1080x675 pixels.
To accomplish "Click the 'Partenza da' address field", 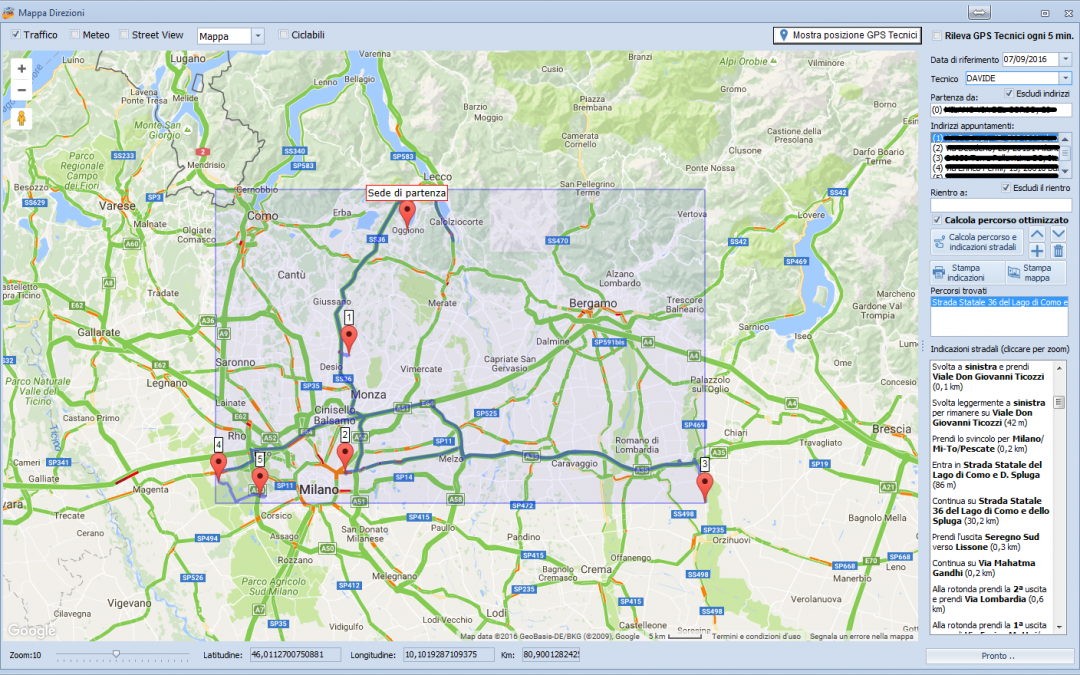I will [x=1001, y=110].
